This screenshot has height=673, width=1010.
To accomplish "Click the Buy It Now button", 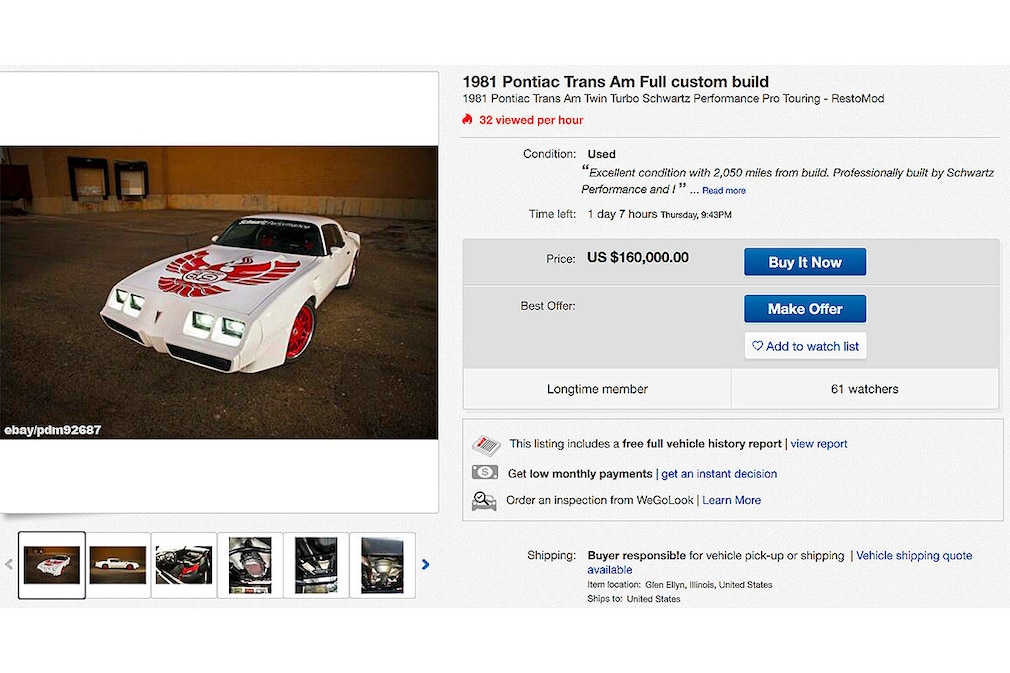I will [804, 262].
